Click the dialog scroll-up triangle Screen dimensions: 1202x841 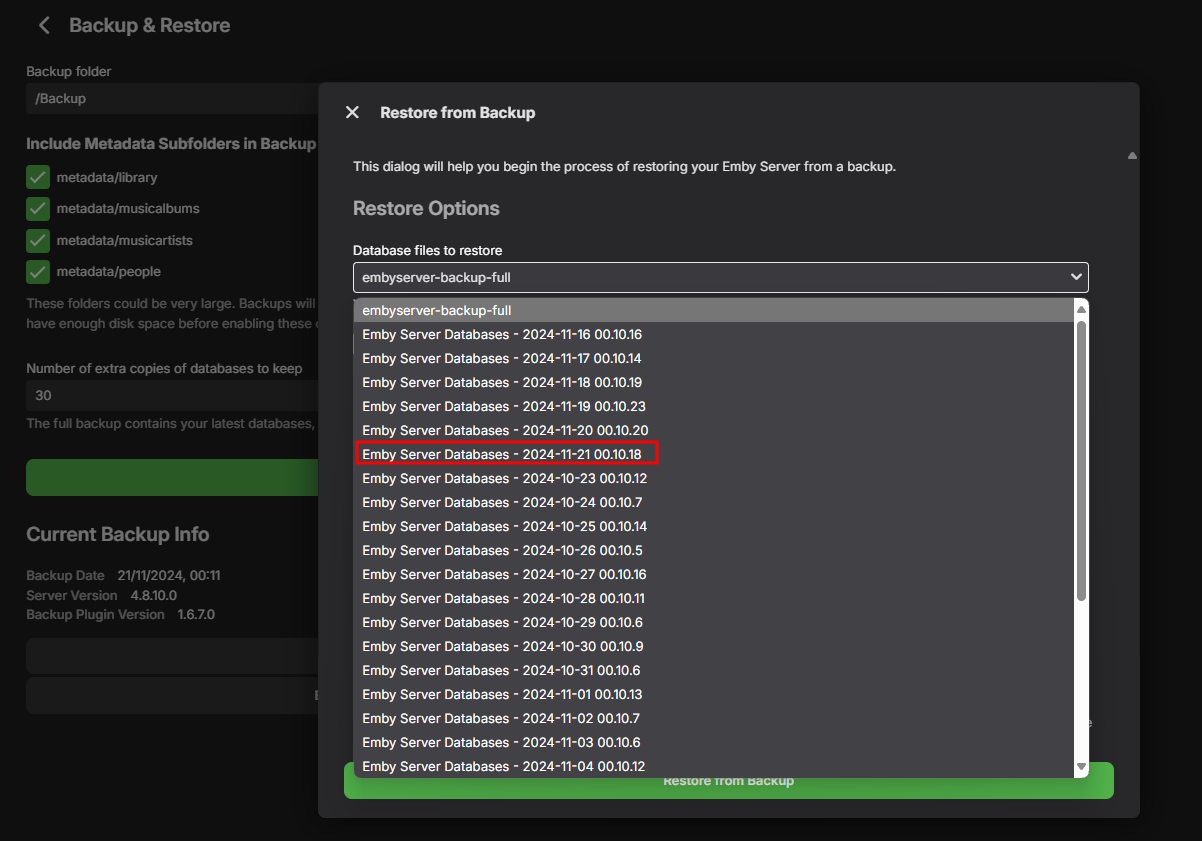(1132, 156)
